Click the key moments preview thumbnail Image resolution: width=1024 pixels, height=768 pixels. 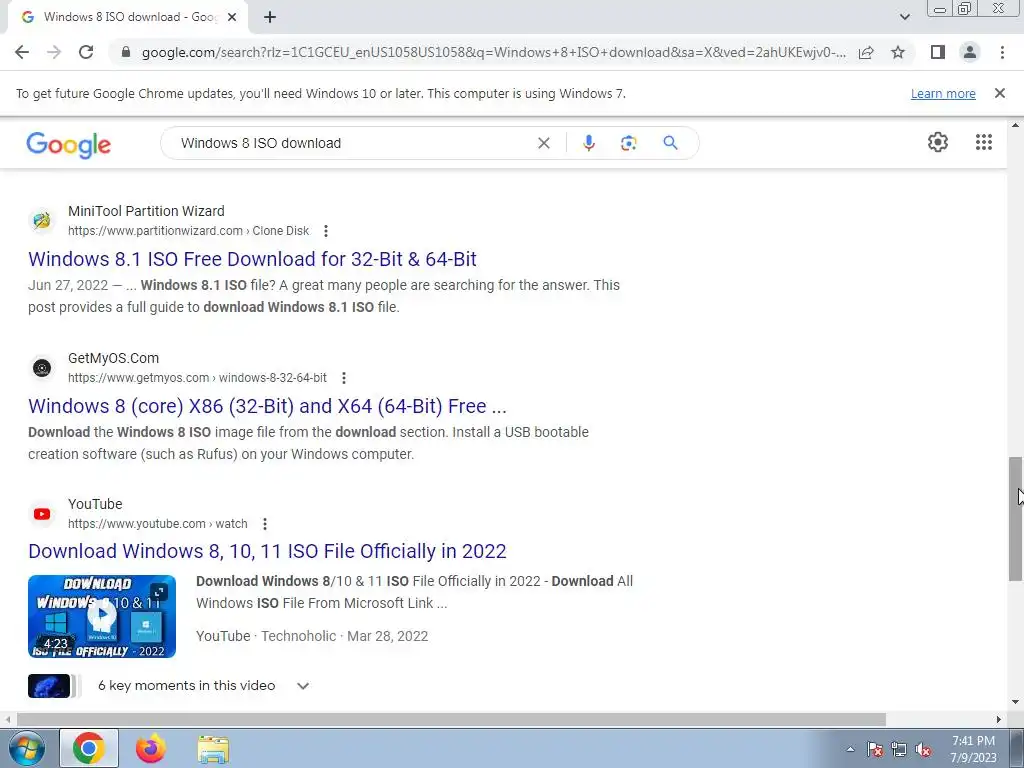[x=49, y=686]
